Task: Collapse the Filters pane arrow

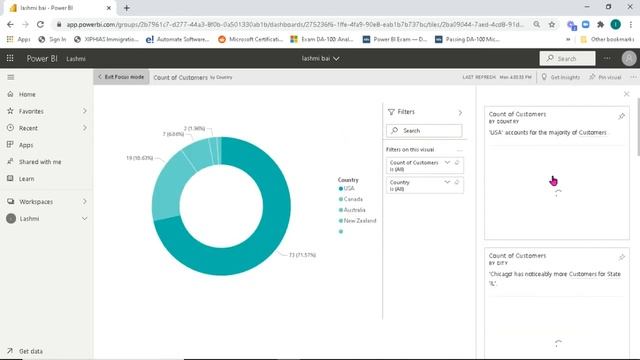Action: tap(460, 112)
